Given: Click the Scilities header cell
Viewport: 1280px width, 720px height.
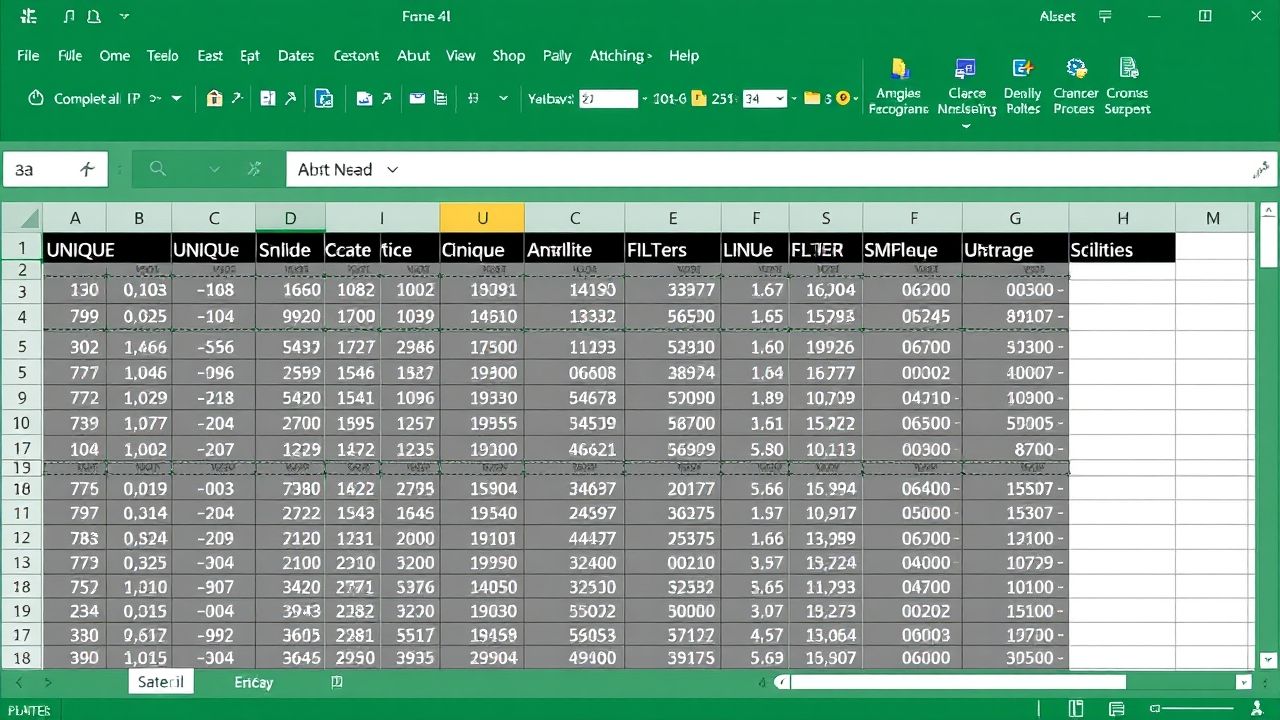Looking at the screenshot, I should [x=1122, y=249].
